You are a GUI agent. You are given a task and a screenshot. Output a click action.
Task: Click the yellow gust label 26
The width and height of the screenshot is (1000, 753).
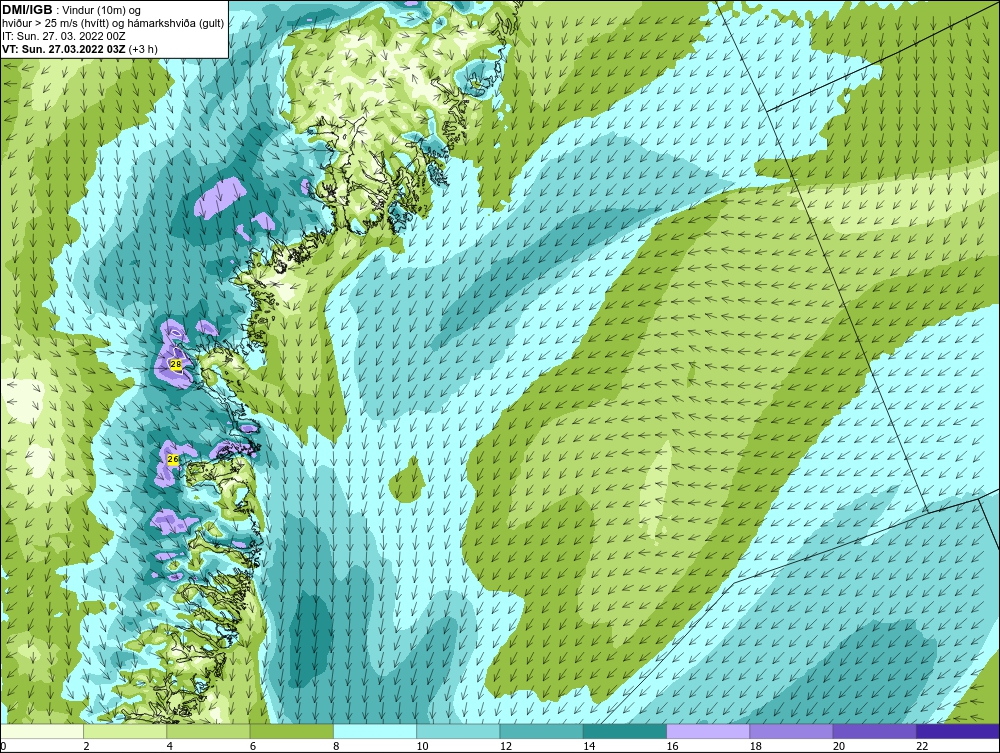[173, 459]
